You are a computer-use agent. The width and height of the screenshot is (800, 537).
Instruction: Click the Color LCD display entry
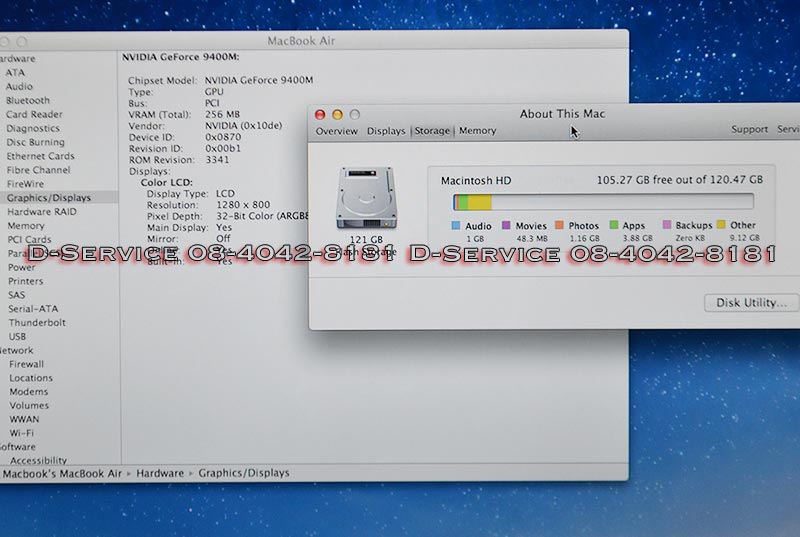click(166, 183)
